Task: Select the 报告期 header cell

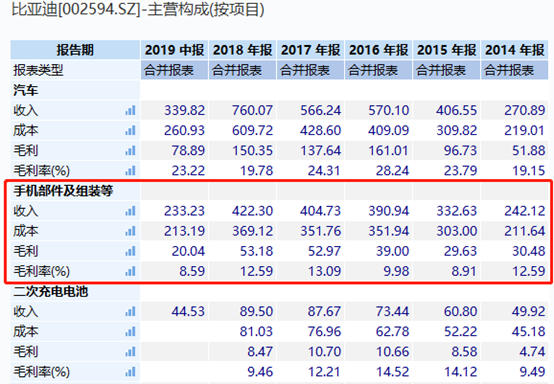Action: tap(75, 50)
